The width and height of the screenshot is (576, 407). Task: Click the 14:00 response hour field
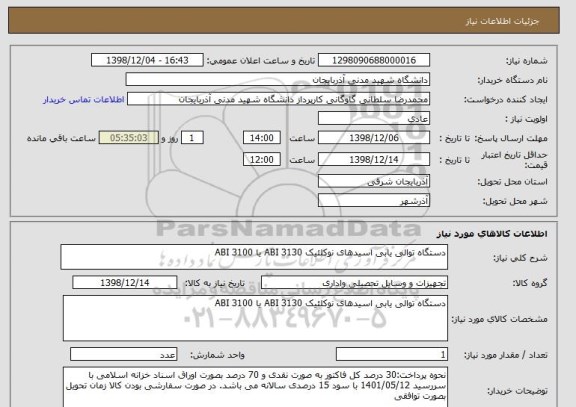point(262,138)
